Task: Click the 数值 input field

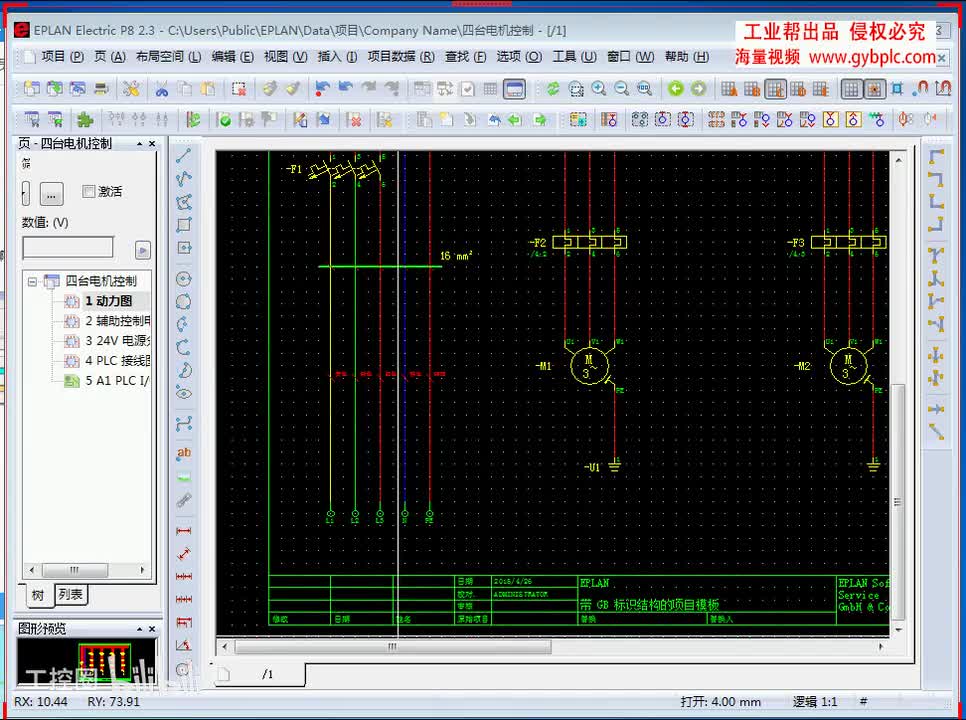Action: pos(68,248)
